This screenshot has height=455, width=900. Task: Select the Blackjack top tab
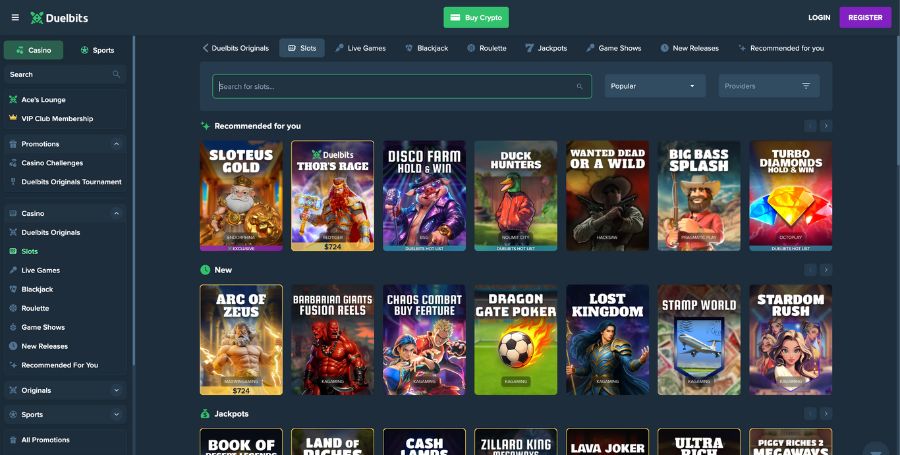[x=426, y=48]
